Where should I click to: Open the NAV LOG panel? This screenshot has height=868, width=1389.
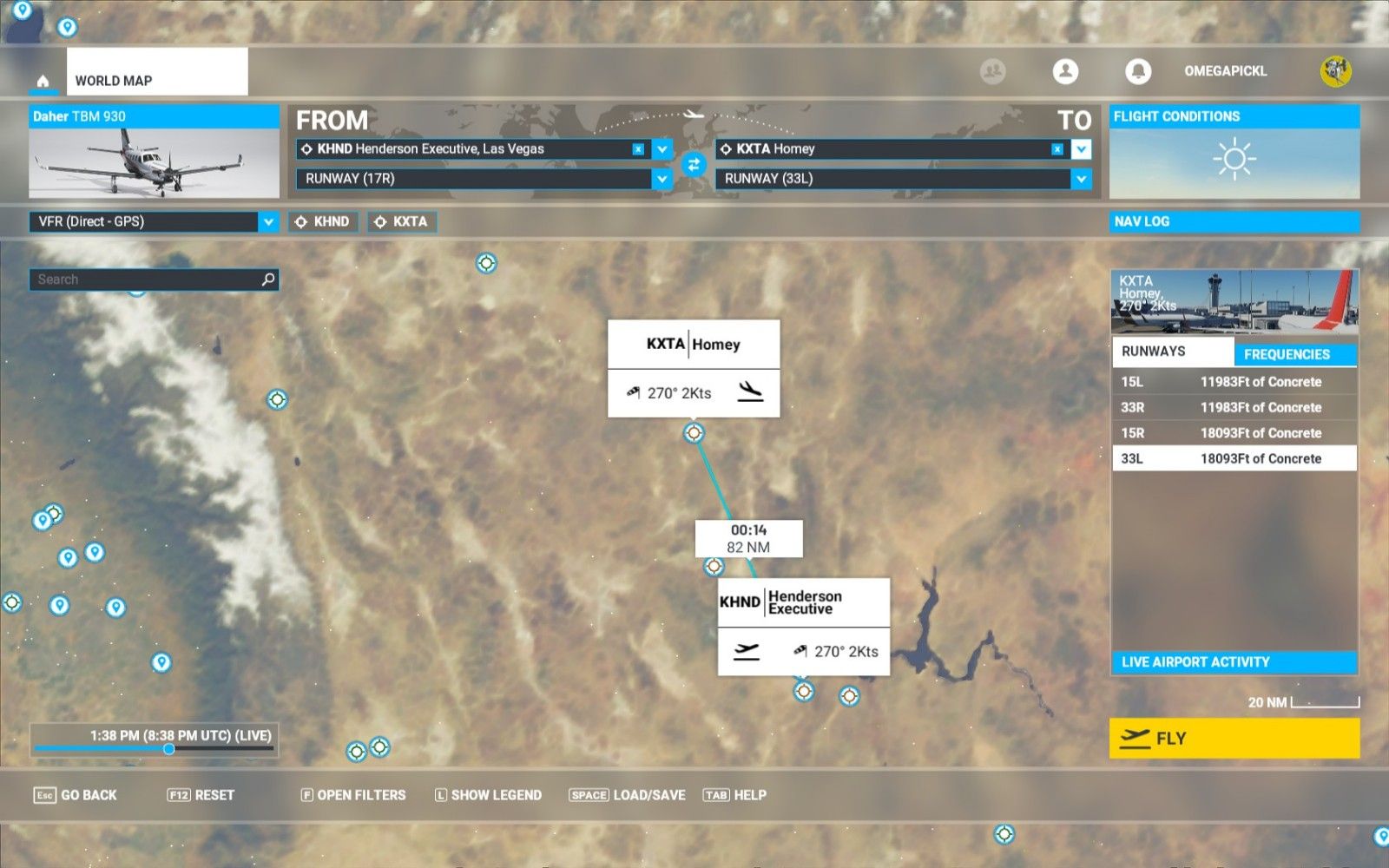tap(1234, 222)
